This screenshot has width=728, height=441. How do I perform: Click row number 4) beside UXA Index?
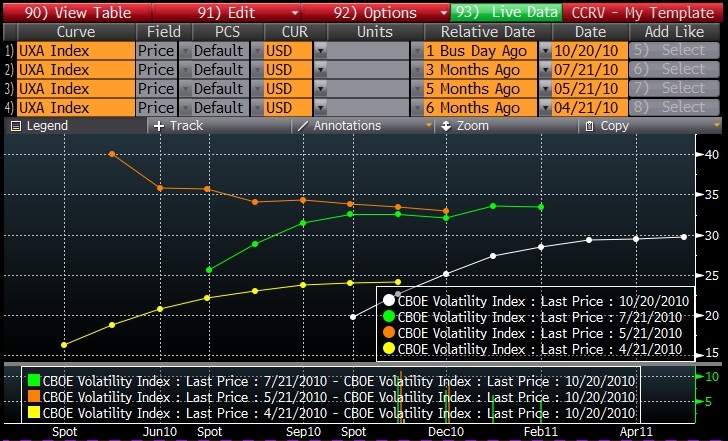9,107
